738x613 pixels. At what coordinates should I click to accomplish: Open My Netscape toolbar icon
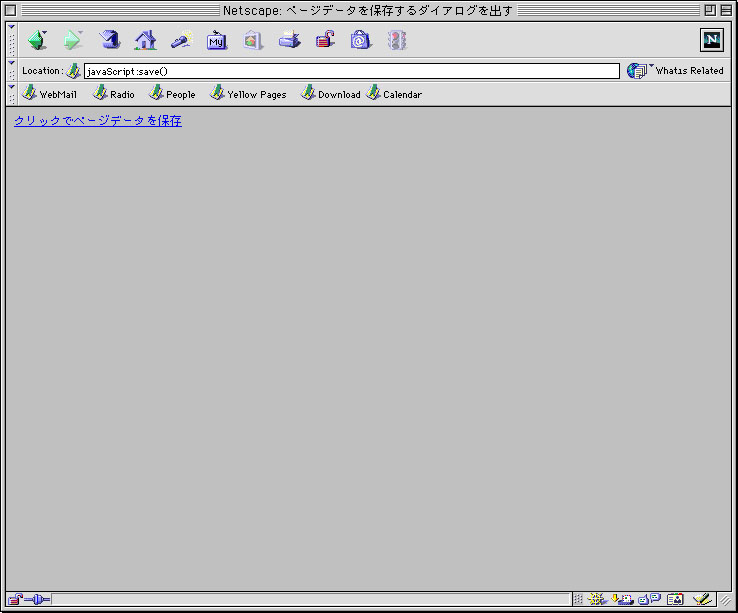[x=217, y=40]
